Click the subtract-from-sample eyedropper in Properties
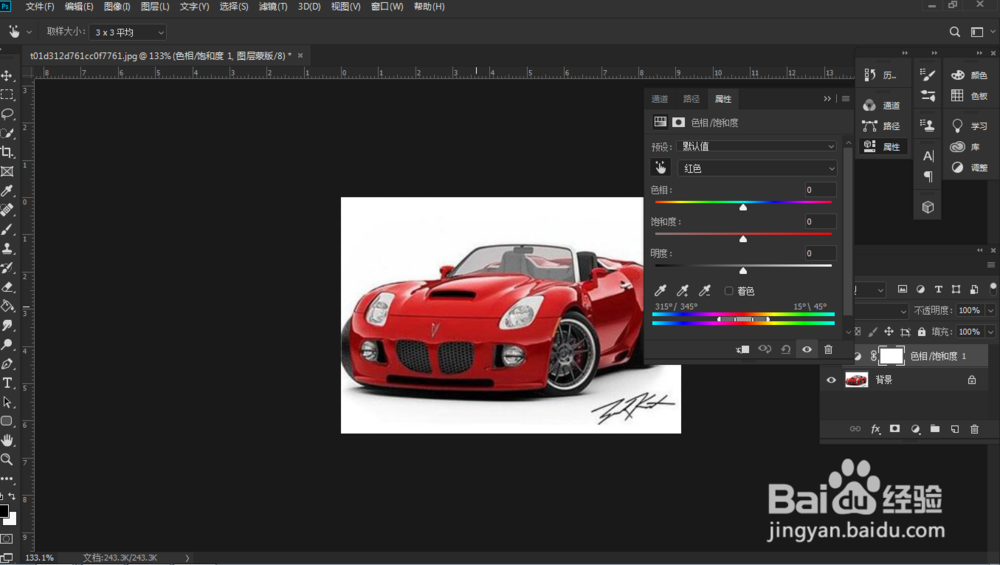Screen dimensions: 1000x565 pos(704,291)
